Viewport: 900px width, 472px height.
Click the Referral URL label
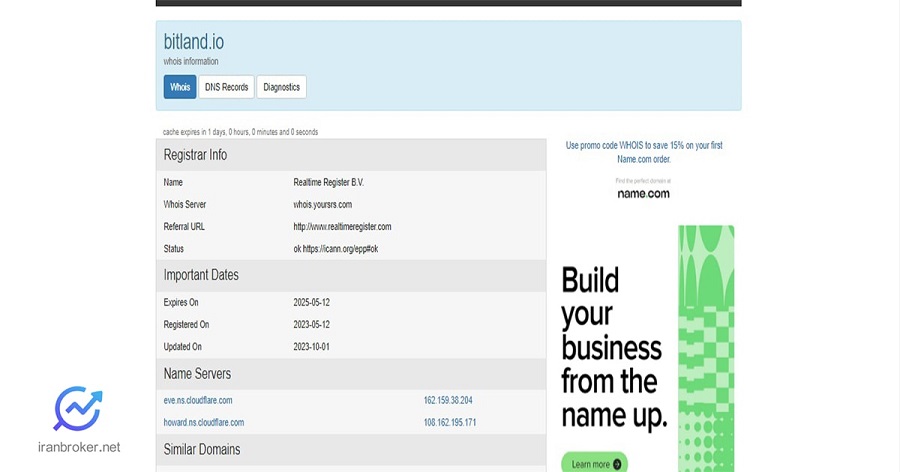point(184,226)
